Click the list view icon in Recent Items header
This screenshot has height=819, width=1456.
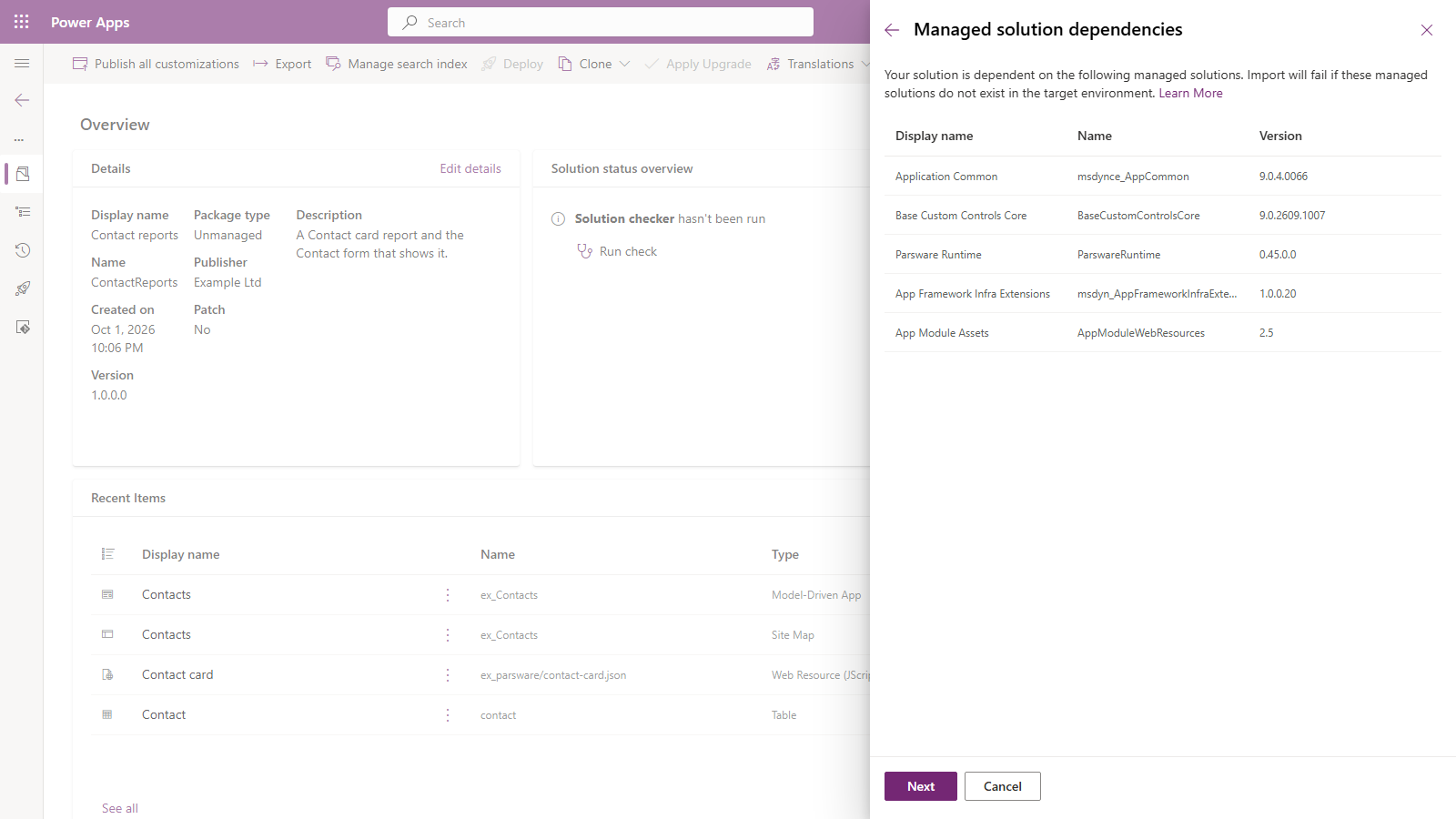(107, 554)
